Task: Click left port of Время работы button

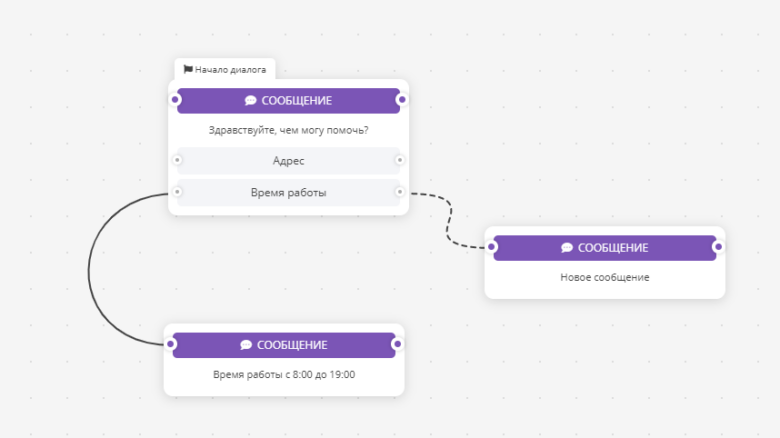Action: 177,192
